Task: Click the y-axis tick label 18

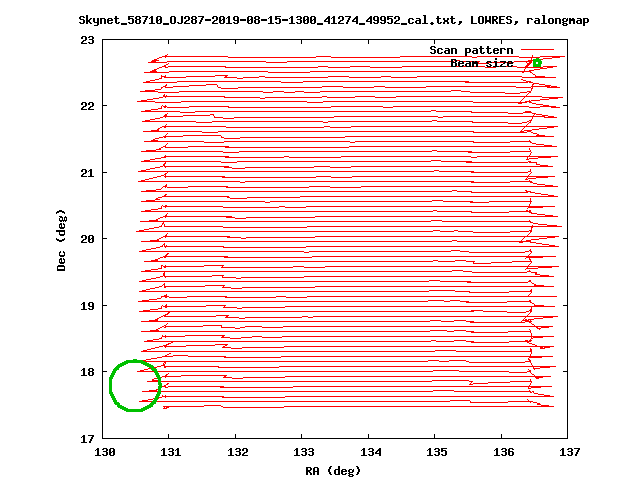Action: 87,372
